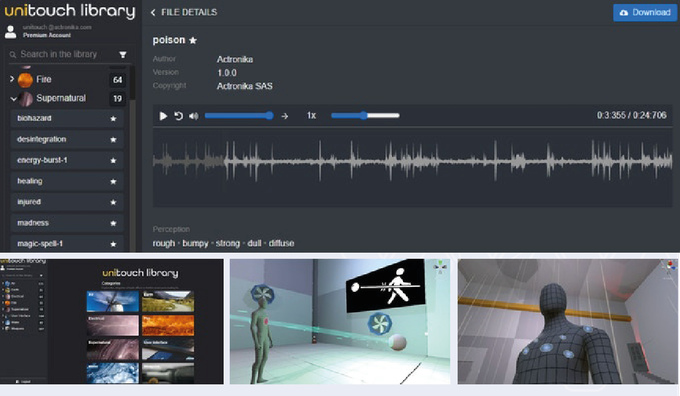This screenshot has height=396, width=680.
Task: Mute audio with the speaker icon
Action: pos(193,116)
